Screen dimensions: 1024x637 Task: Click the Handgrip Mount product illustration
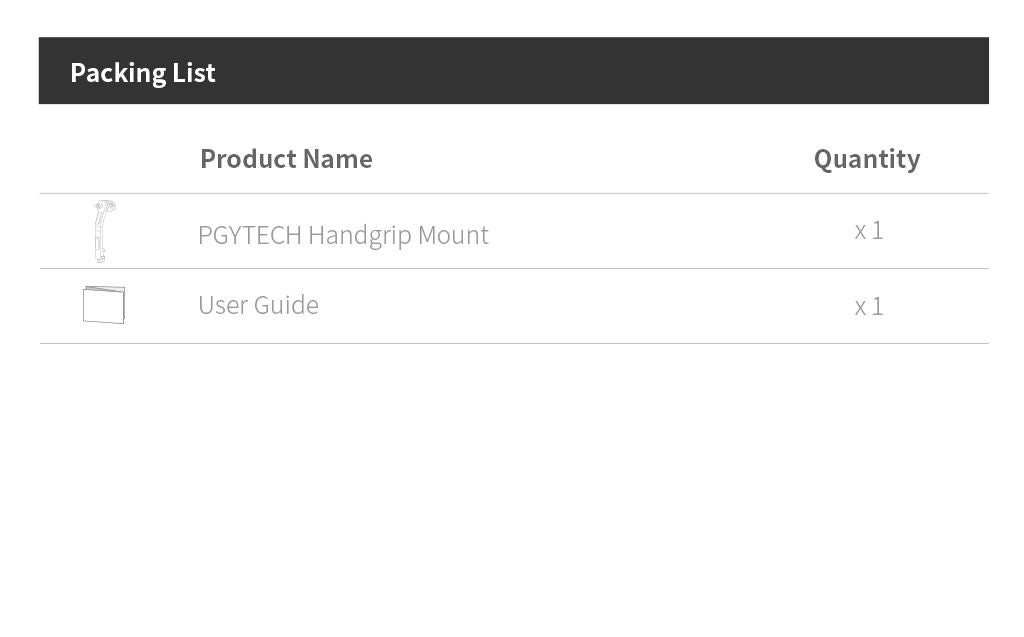[103, 231]
